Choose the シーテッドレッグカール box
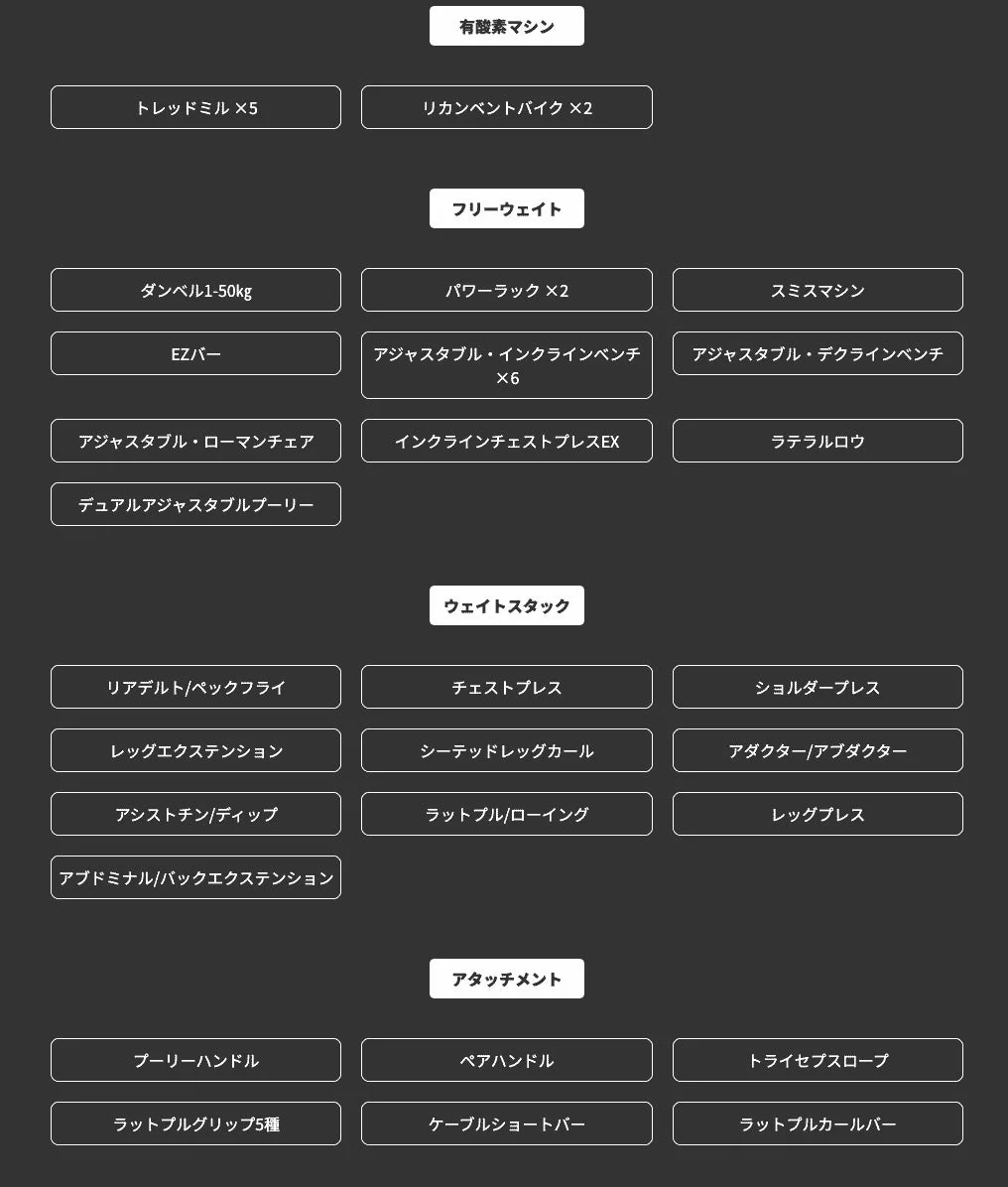The width and height of the screenshot is (1008, 1187). coord(507,751)
